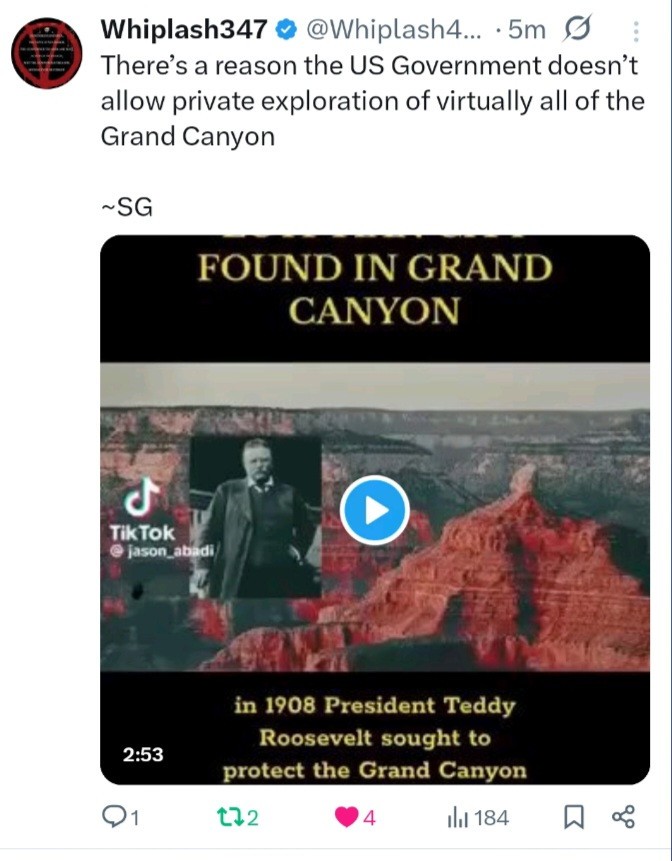Click the 2:53 video duration label
This screenshot has height=861, width=672.
click(143, 755)
